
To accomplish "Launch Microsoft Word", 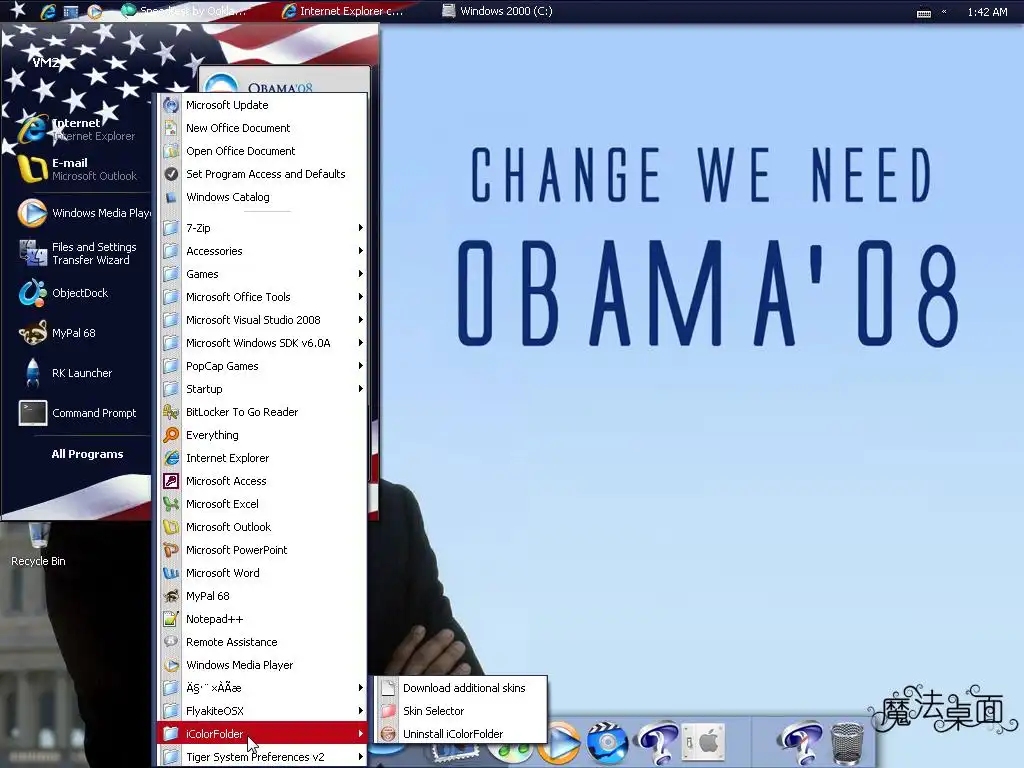I will (x=263, y=573).
